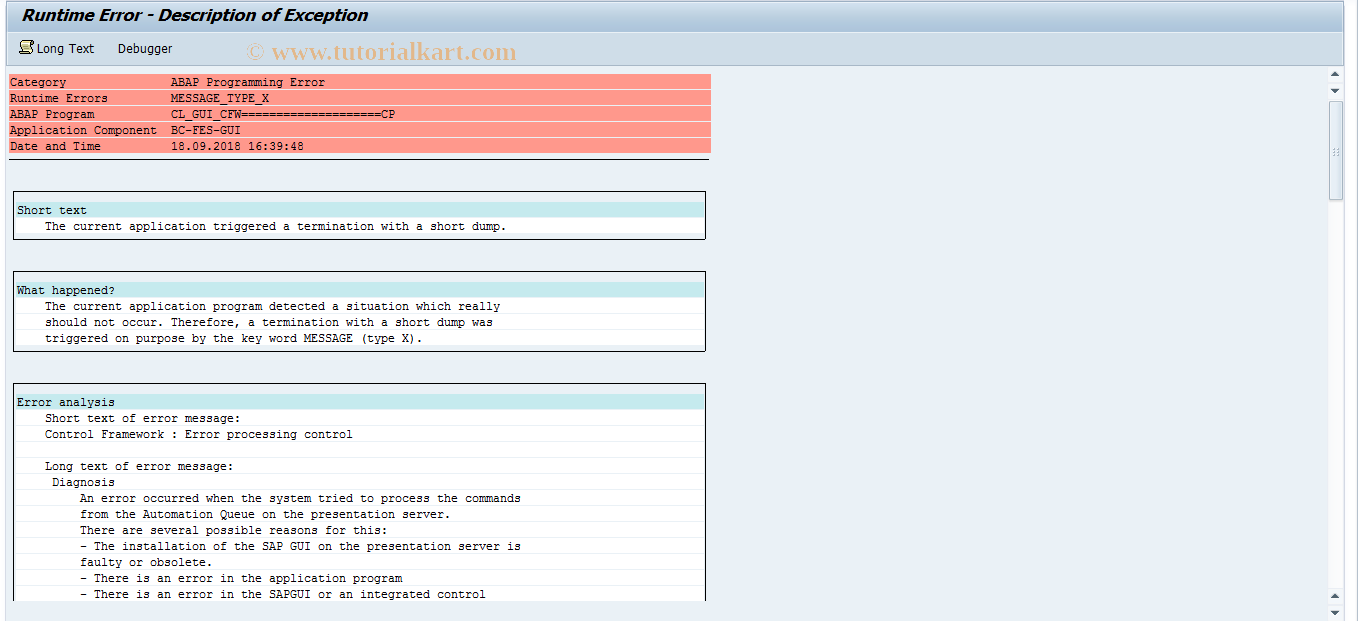This screenshot has width=1358, height=621.
Task: Click the page-up arrow near bottom of scrollbar
Action: point(1335,596)
